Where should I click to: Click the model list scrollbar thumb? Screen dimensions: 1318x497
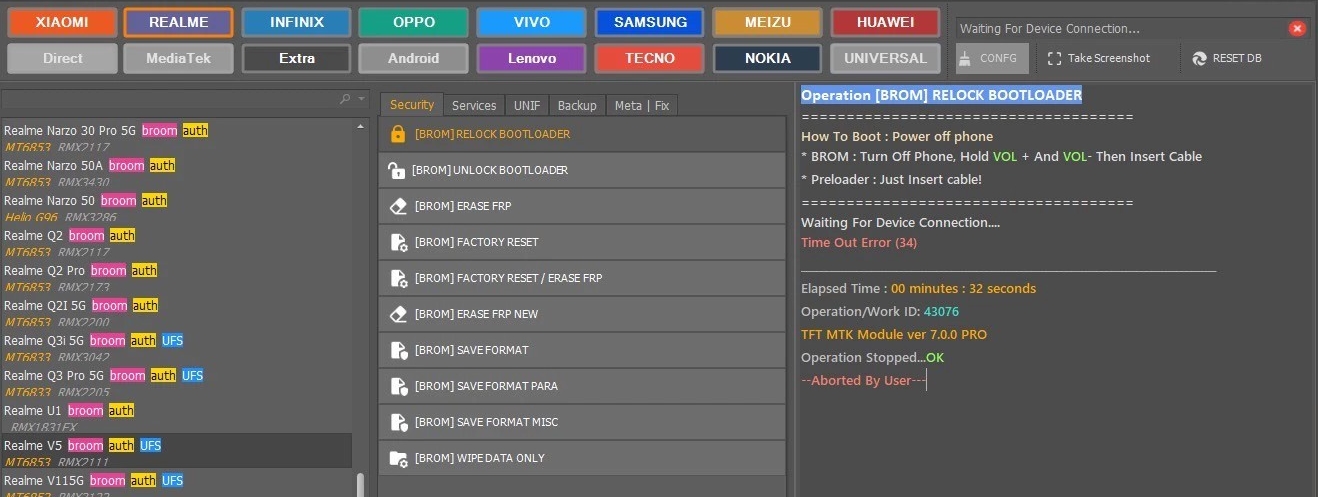click(360, 484)
